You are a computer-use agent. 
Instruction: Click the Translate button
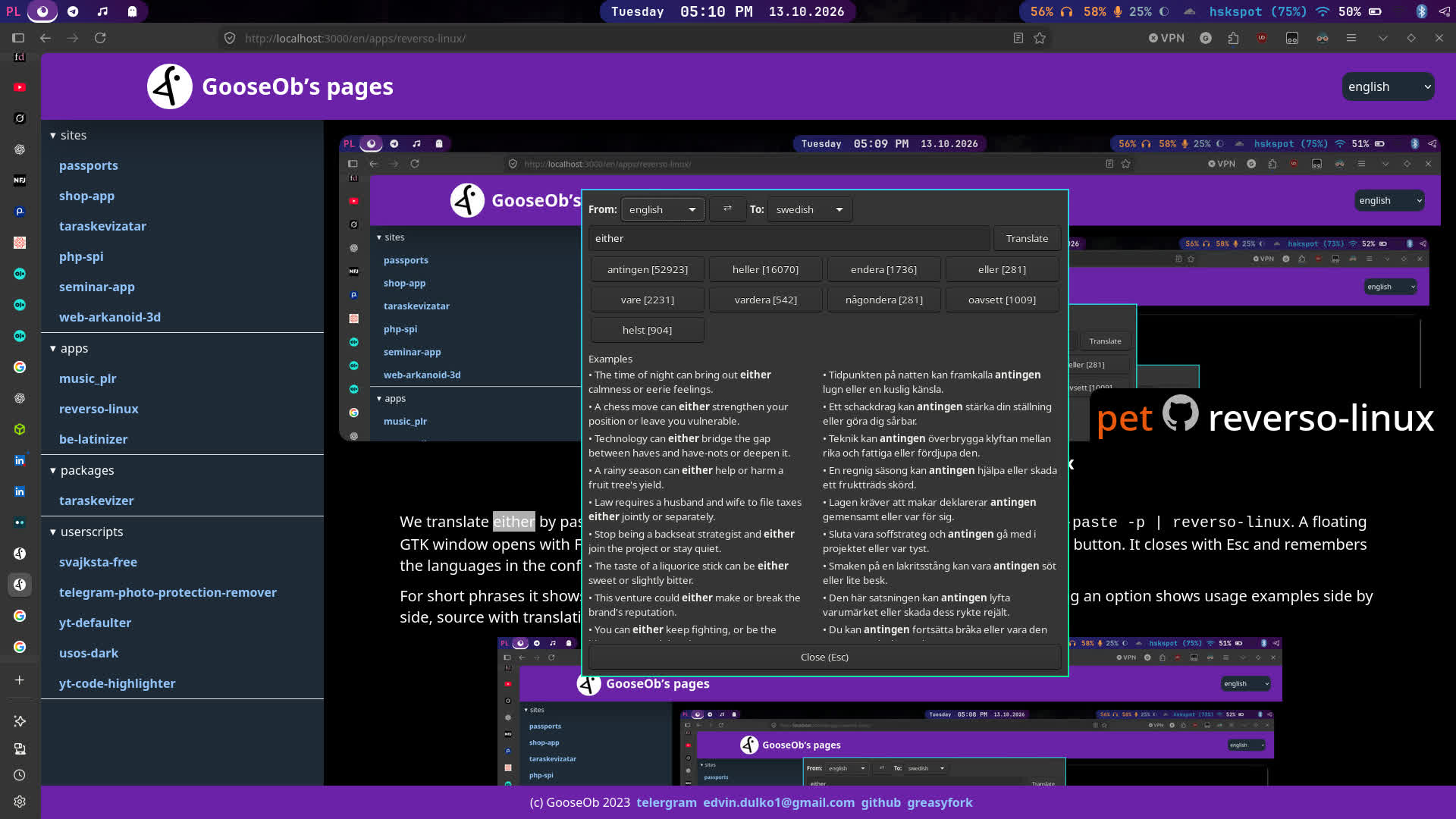[x=1027, y=238]
